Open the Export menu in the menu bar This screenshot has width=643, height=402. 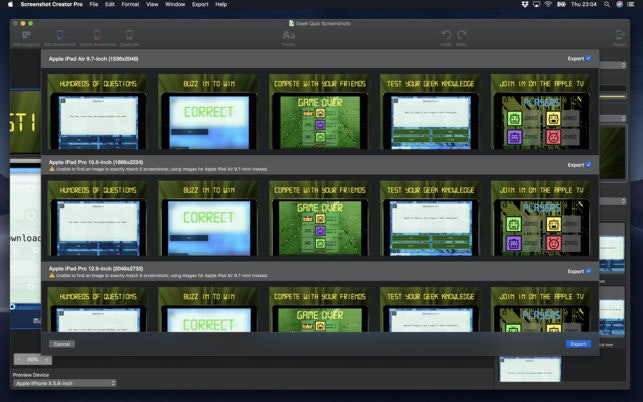(200, 4)
